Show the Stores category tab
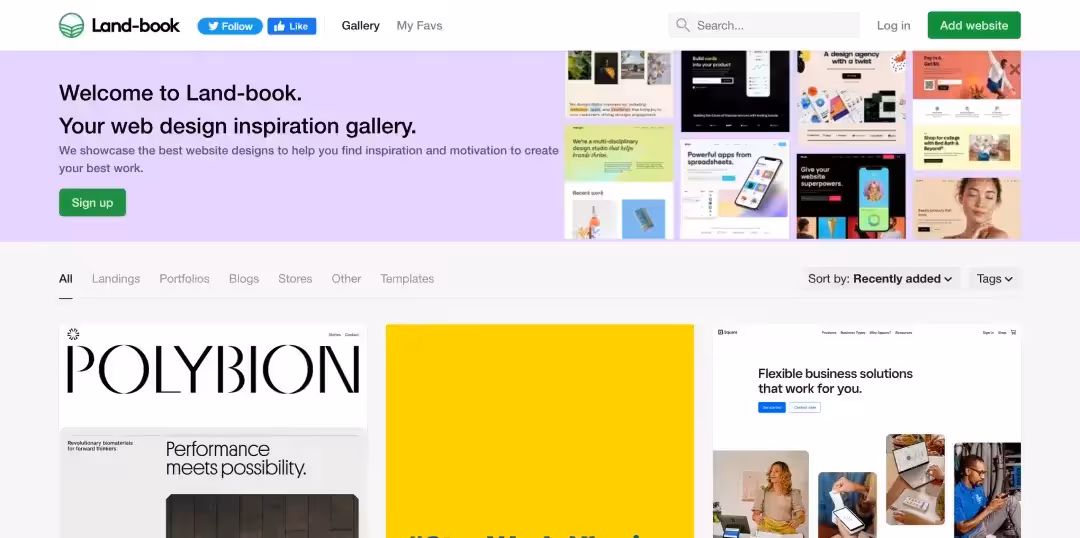Image resolution: width=1080 pixels, height=538 pixels. coord(295,279)
